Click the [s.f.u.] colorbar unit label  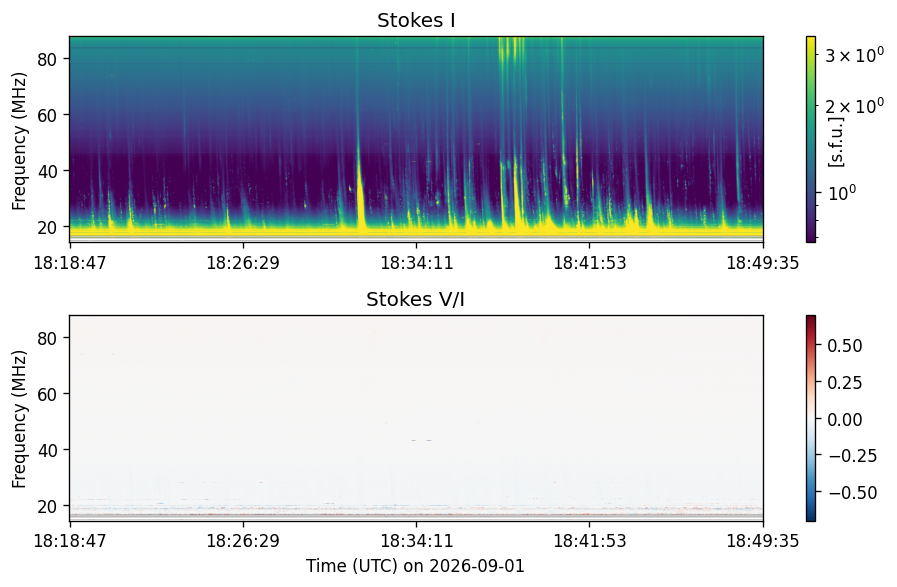836,141
